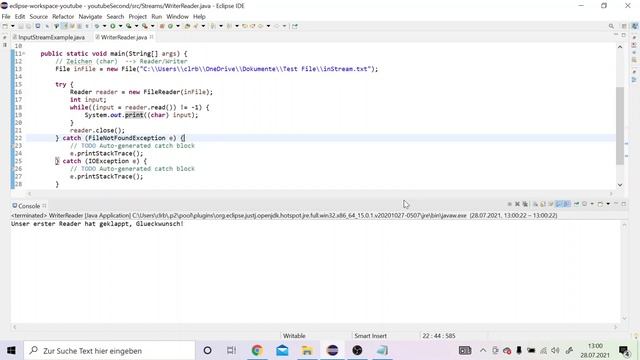Expand the Display Selected Console dropdown
This screenshot has height=360, width=640.
click(592, 204)
